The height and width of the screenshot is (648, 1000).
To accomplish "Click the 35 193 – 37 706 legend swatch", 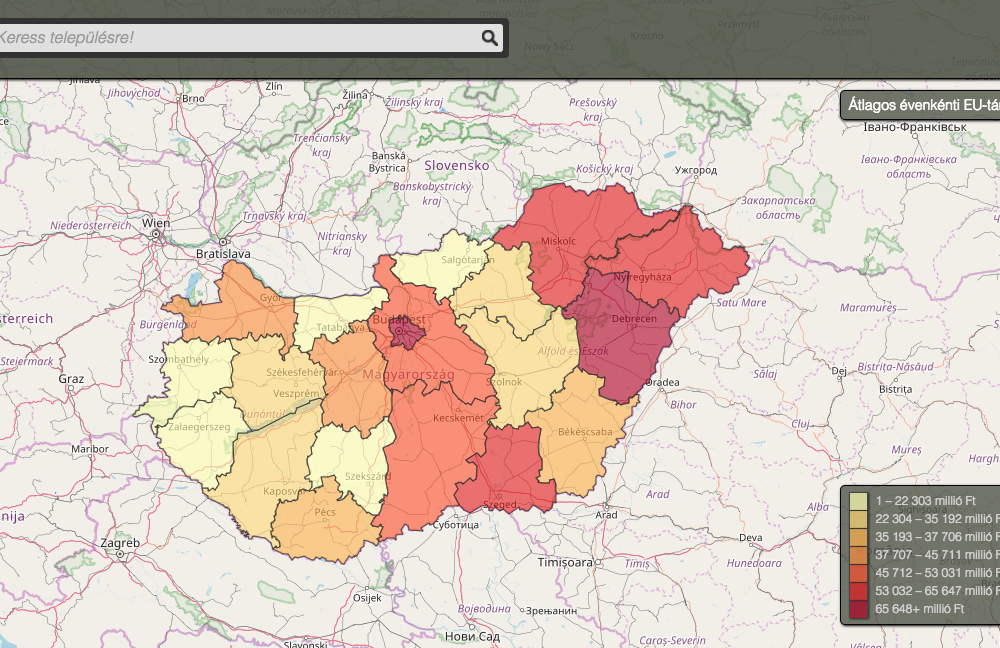I will click(858, 537).
